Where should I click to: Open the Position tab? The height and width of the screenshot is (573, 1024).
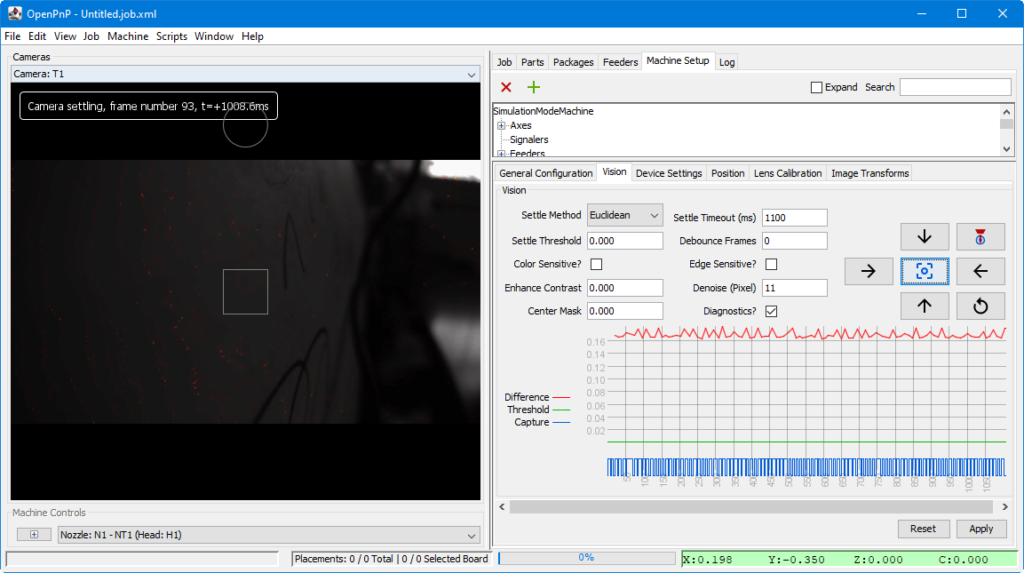click(728, 173)
